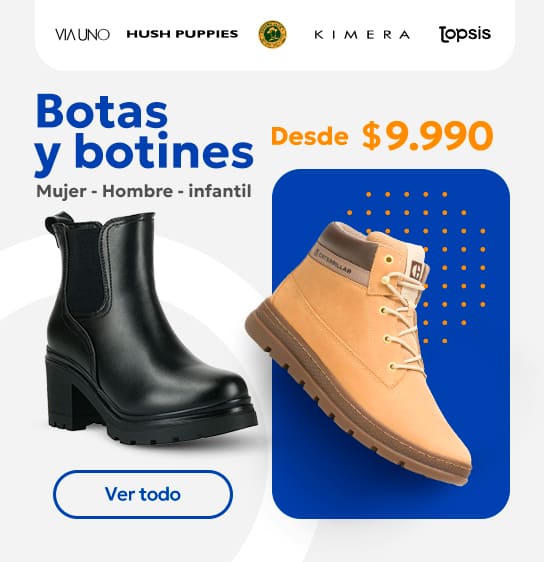
Task: Open the Topsis brand logo
Action: click(x=464, y=34)
